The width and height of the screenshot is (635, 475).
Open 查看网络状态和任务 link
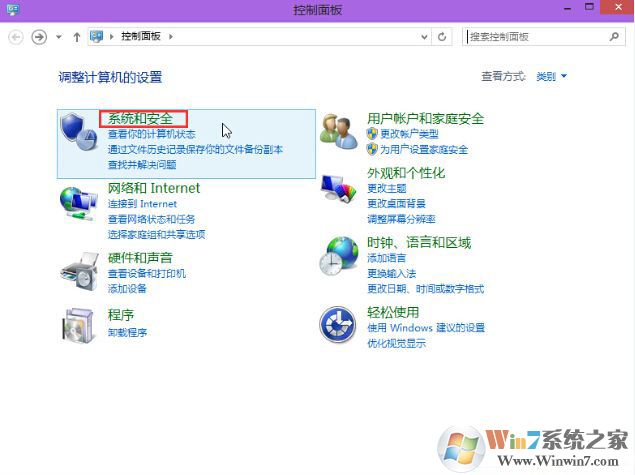coord(151,219)
